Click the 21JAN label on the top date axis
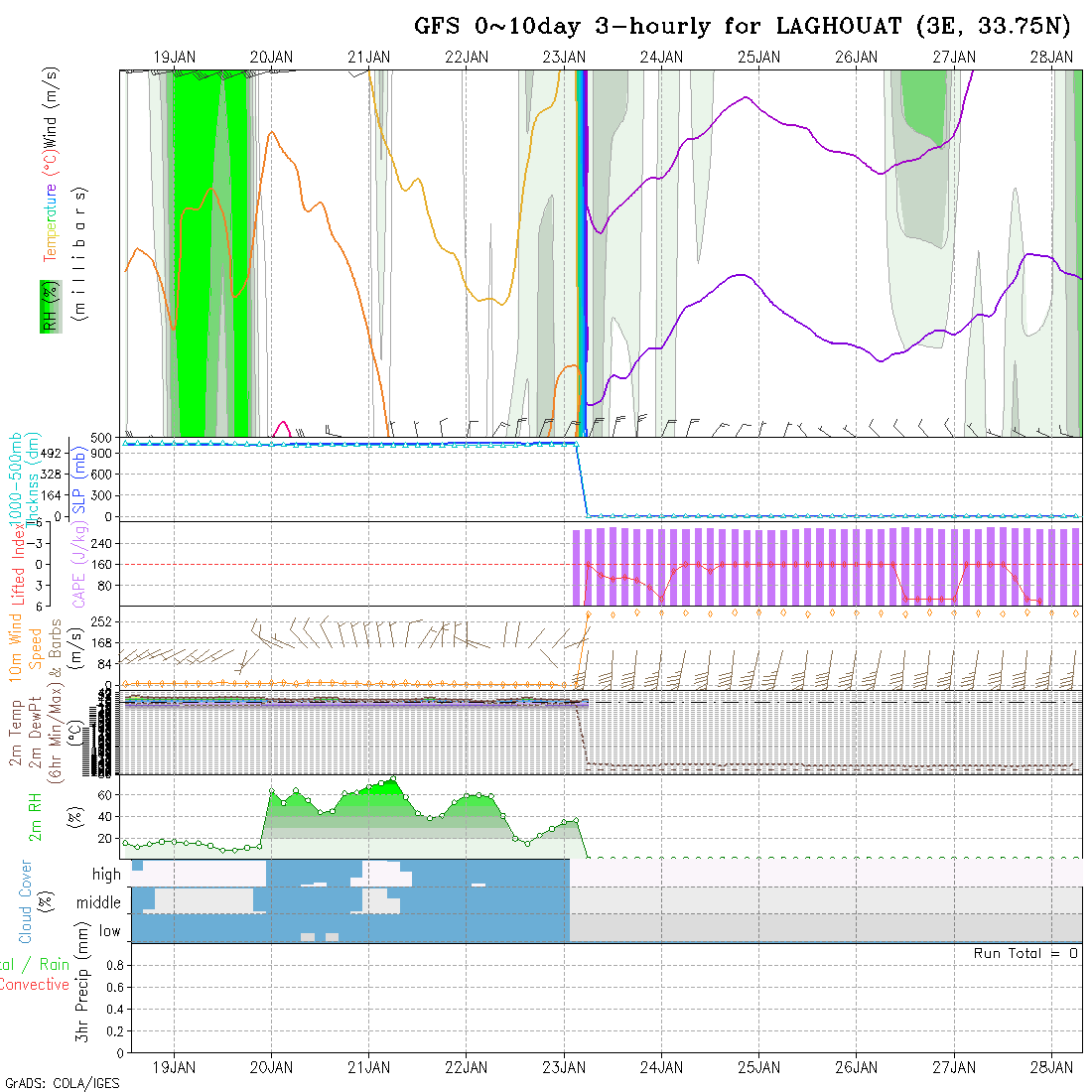 coord(369,58)
